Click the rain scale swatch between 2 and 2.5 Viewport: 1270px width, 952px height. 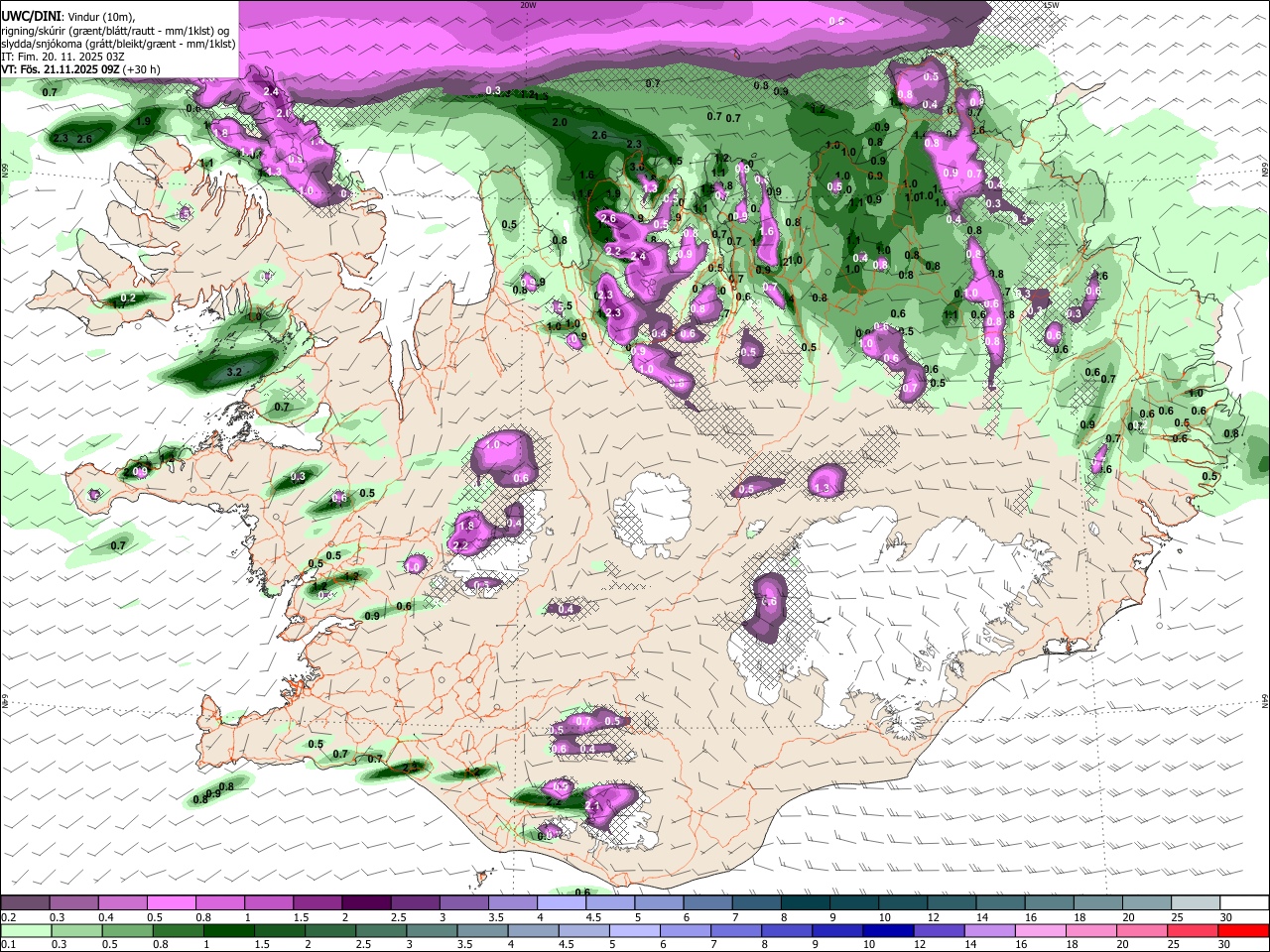(x=330, y=930)
